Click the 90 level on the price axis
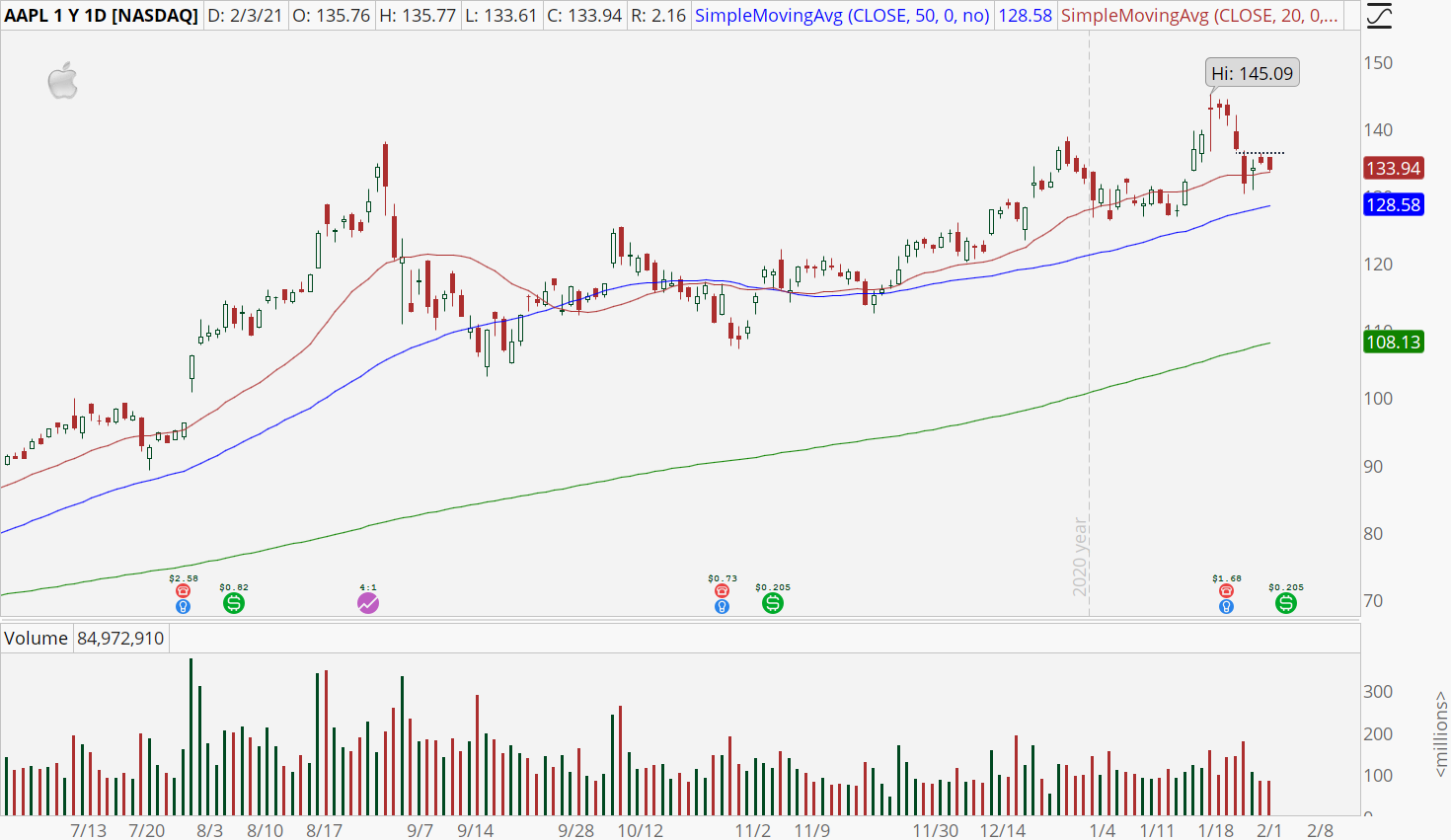The height and width of the screenshot is (840, 1451). (1373, 466)
